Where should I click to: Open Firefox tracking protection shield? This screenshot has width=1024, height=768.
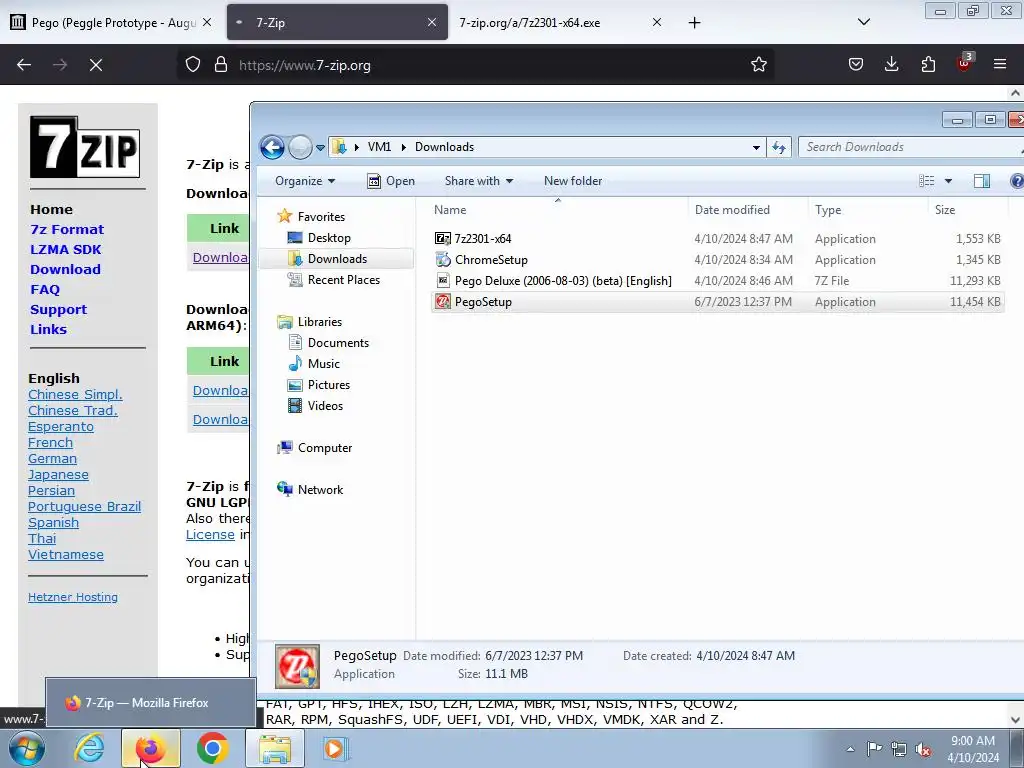point(193,65)
